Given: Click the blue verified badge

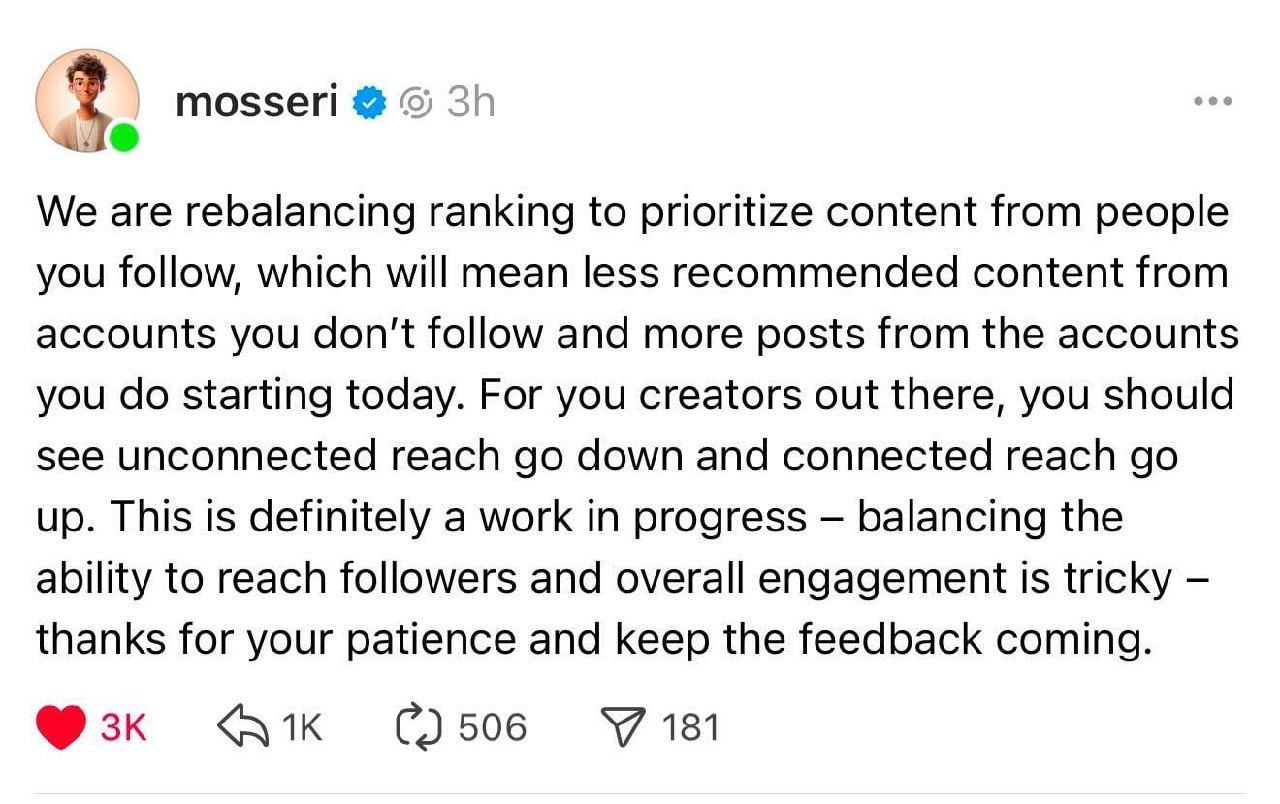Looking at the screenshot, I should 370,102.
